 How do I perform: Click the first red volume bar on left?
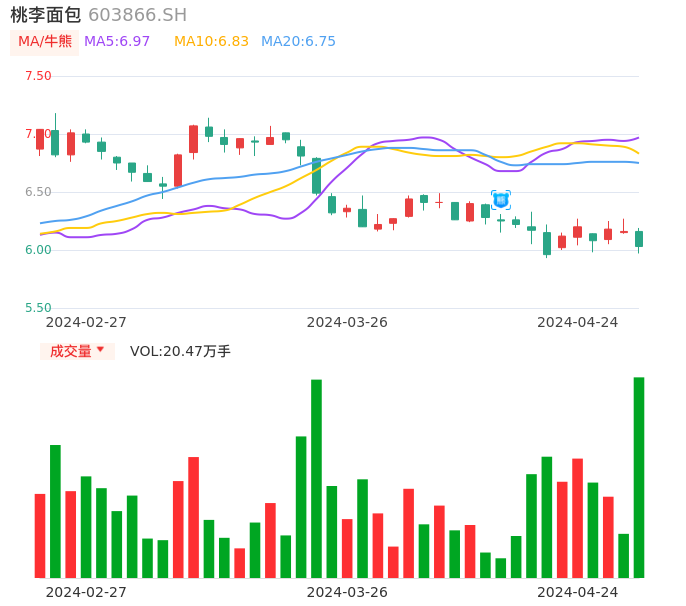(x=40, y=535)
